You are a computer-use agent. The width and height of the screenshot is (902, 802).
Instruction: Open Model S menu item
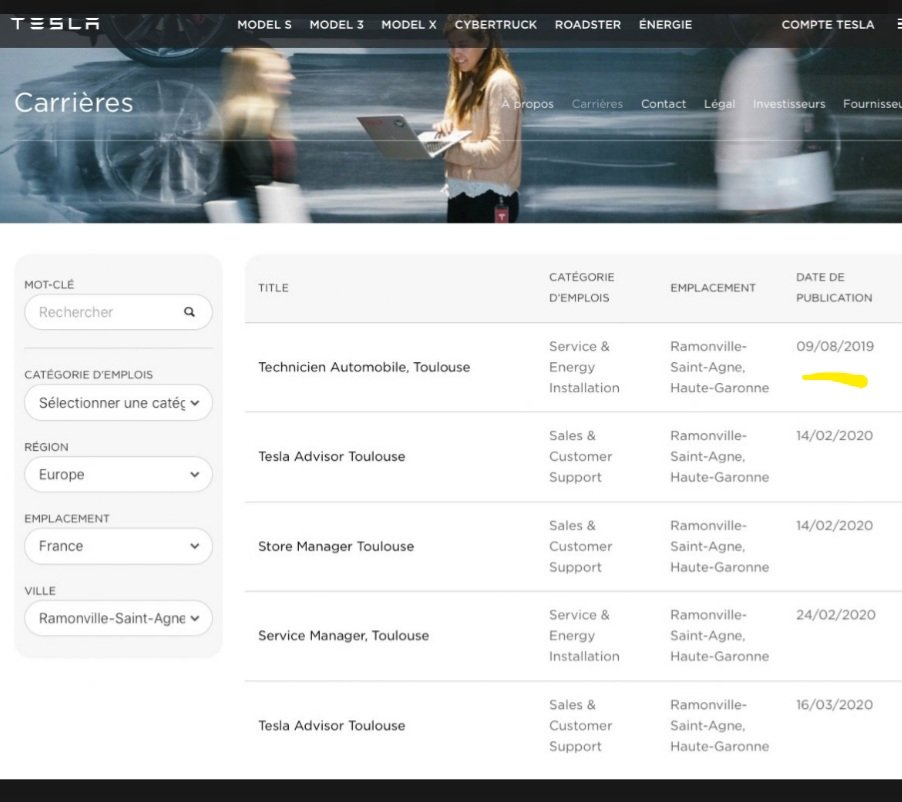point(264,24)
